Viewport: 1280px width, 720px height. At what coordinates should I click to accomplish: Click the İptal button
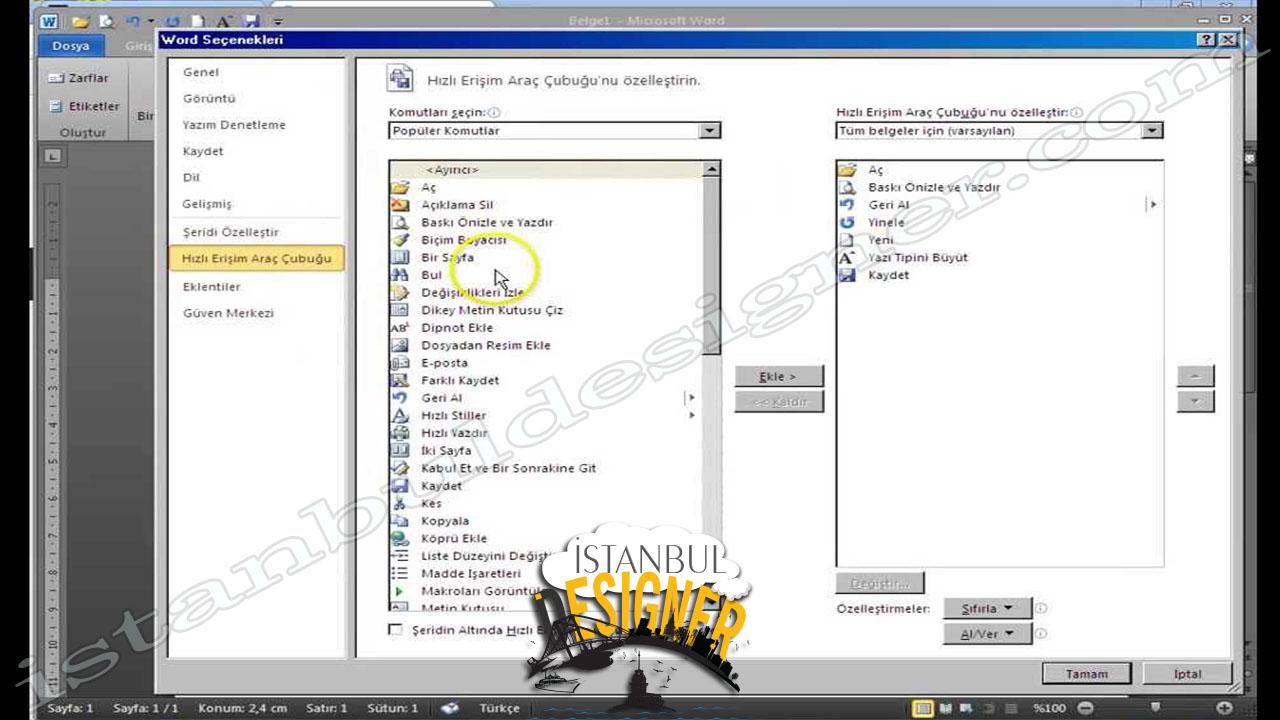pyautogui.click(x=1188, y=674)
